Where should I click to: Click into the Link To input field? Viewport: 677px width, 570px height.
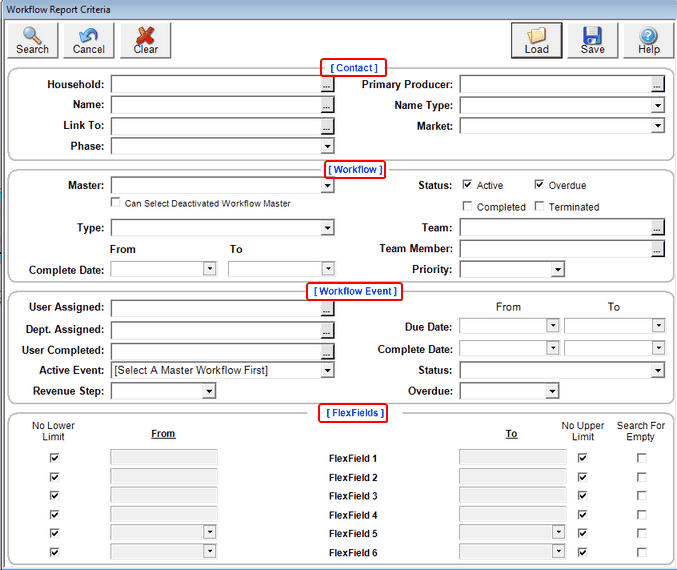[216, 126]
